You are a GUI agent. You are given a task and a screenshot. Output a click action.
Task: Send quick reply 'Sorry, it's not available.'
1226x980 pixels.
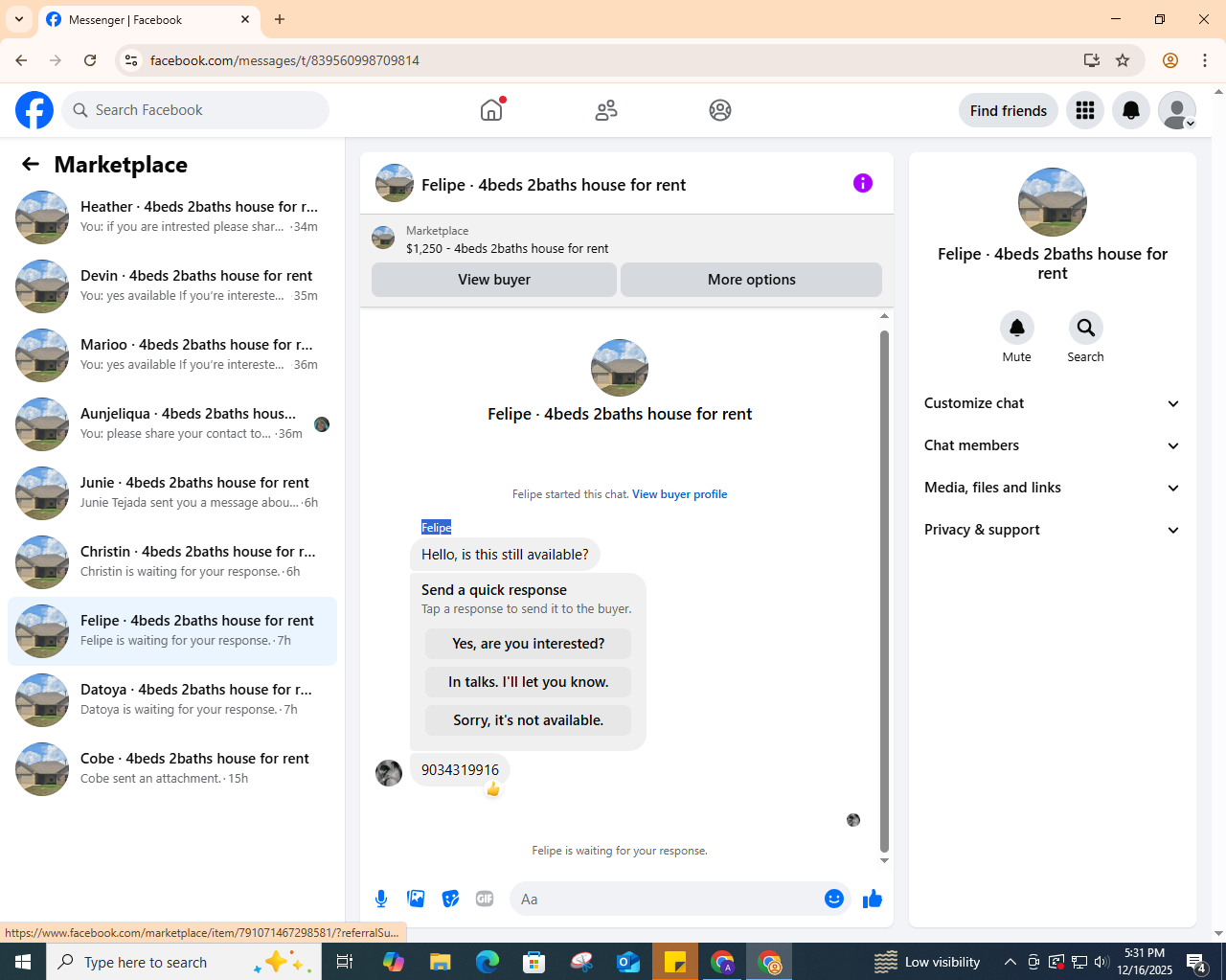[x=529, y=720]
